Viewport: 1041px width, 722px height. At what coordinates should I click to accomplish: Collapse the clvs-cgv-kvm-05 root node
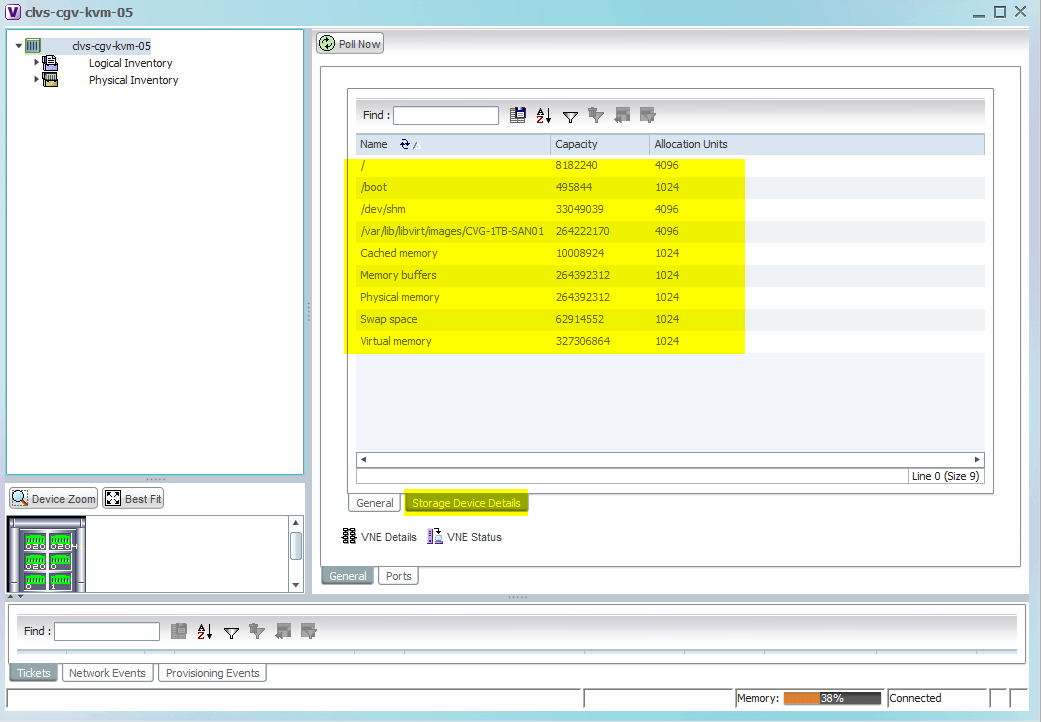(17, 45)
